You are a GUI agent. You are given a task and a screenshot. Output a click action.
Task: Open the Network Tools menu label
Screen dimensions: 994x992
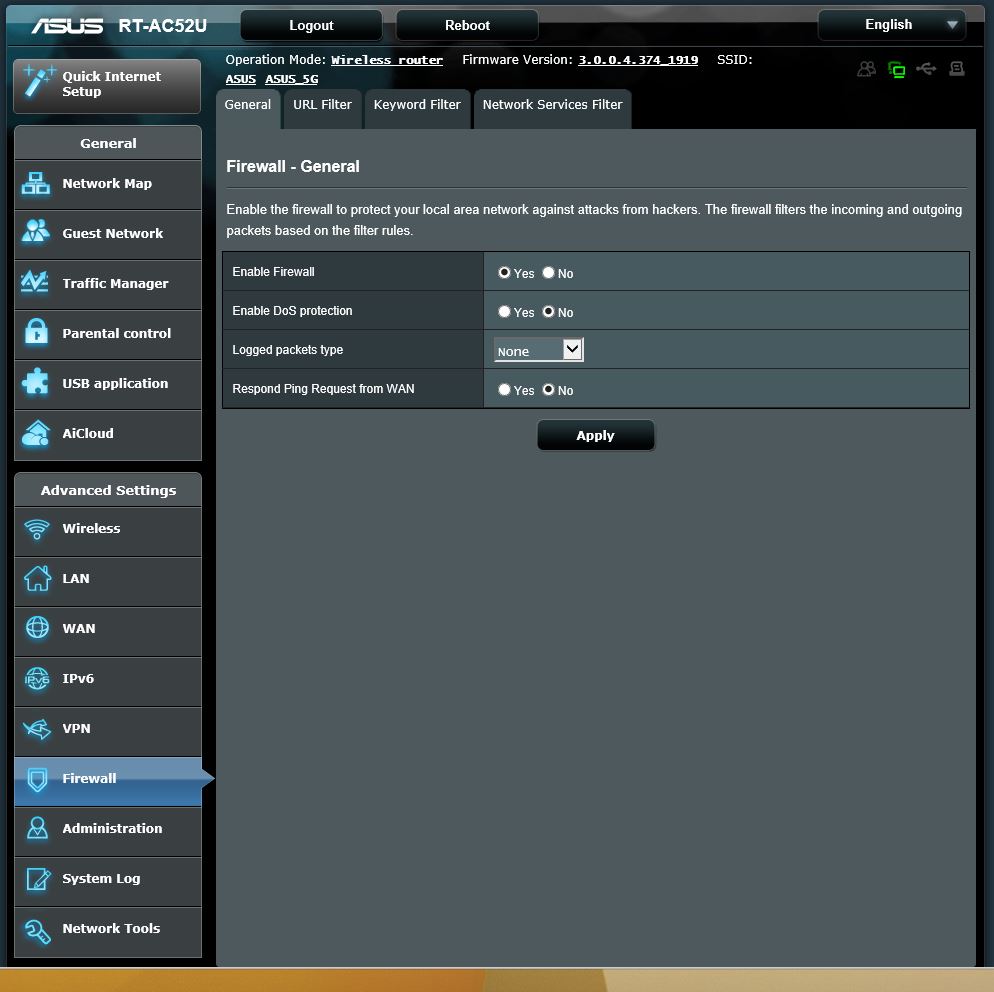(x=112, y=929)
